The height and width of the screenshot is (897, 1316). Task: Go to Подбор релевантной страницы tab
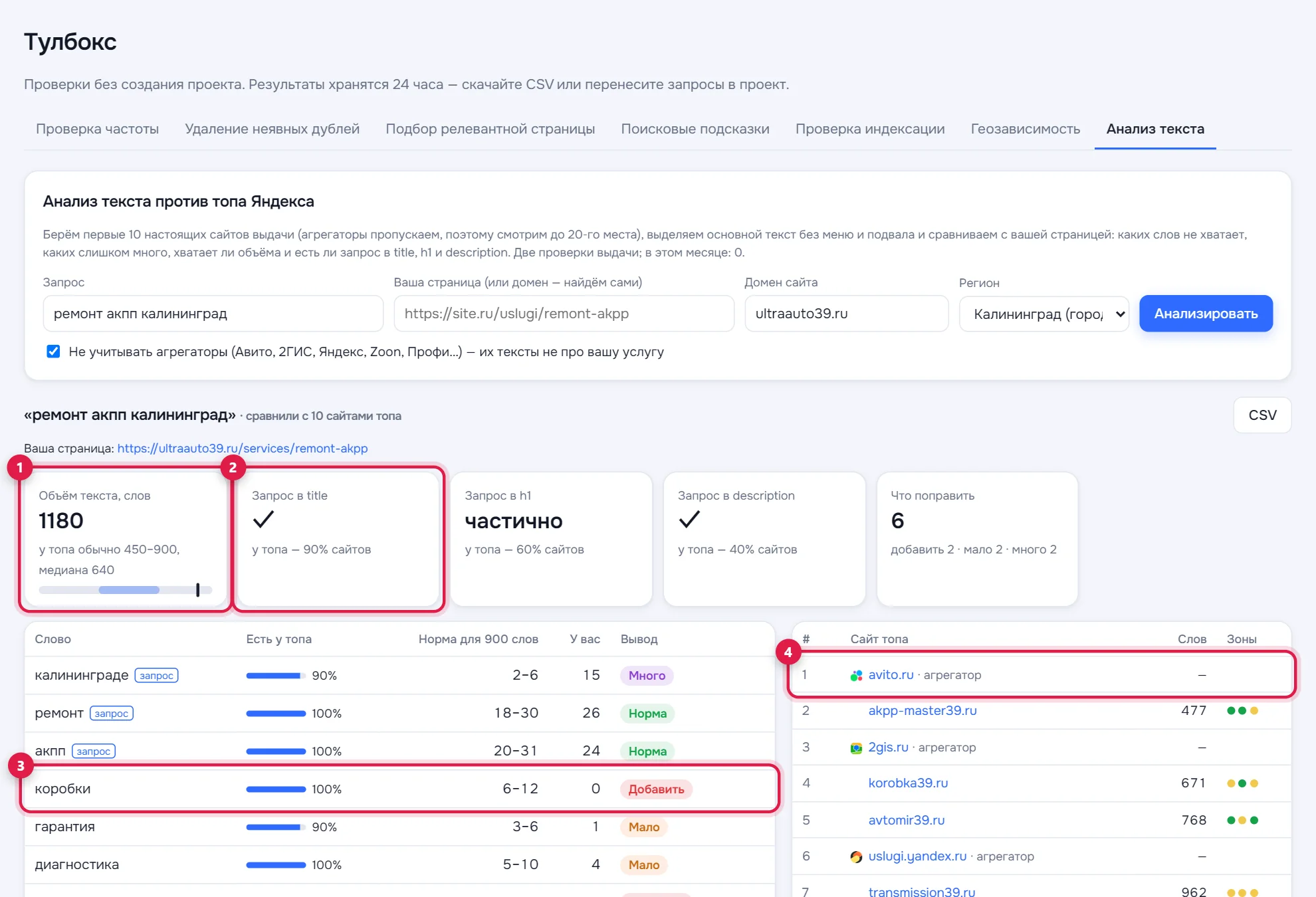(490, 129)
